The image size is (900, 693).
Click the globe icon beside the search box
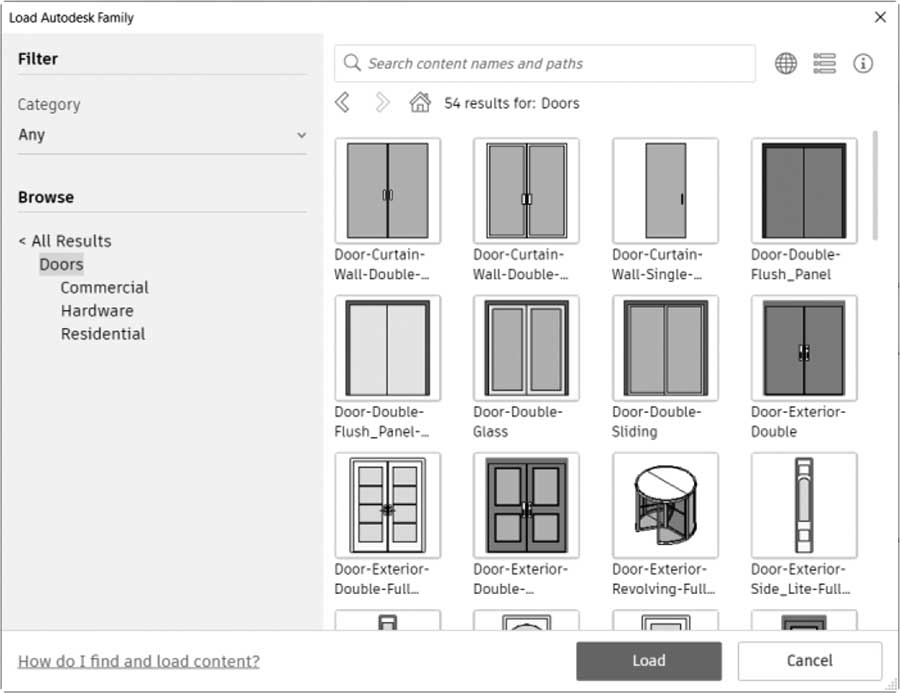(x=786, y=63)
